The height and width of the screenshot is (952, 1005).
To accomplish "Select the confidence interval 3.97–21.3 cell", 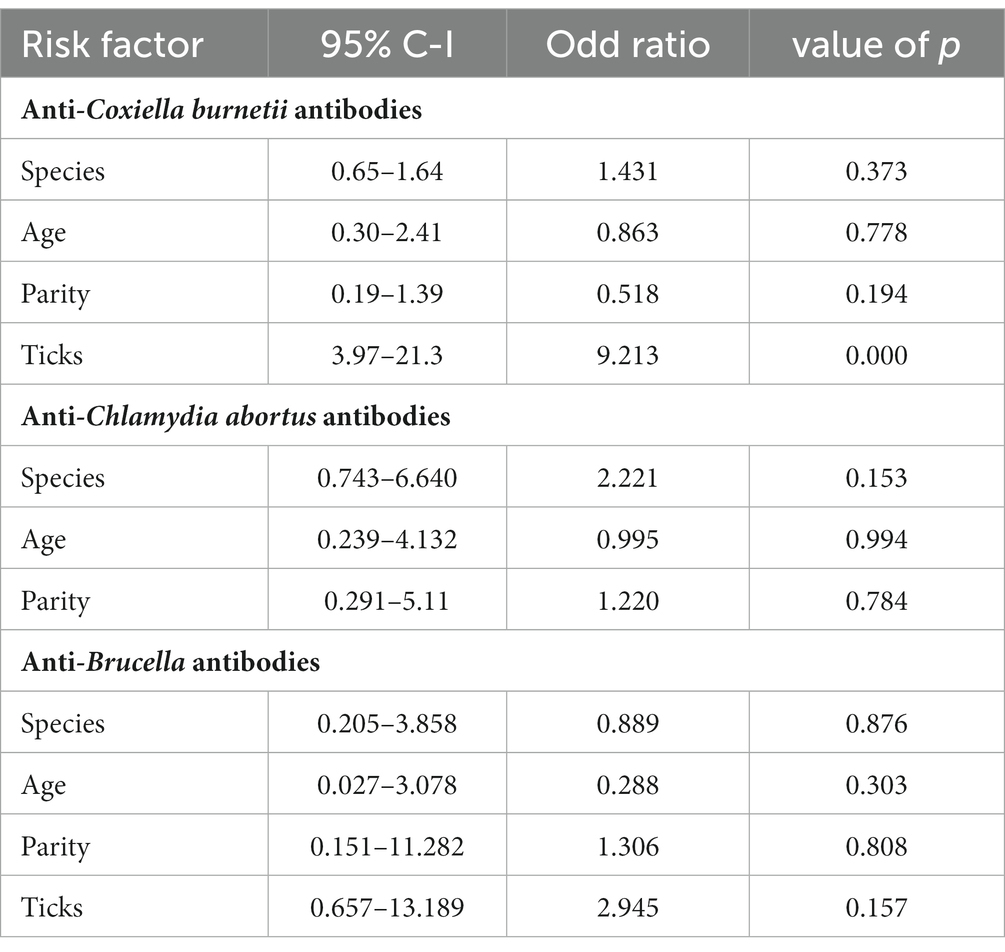I will click(387, 354).
